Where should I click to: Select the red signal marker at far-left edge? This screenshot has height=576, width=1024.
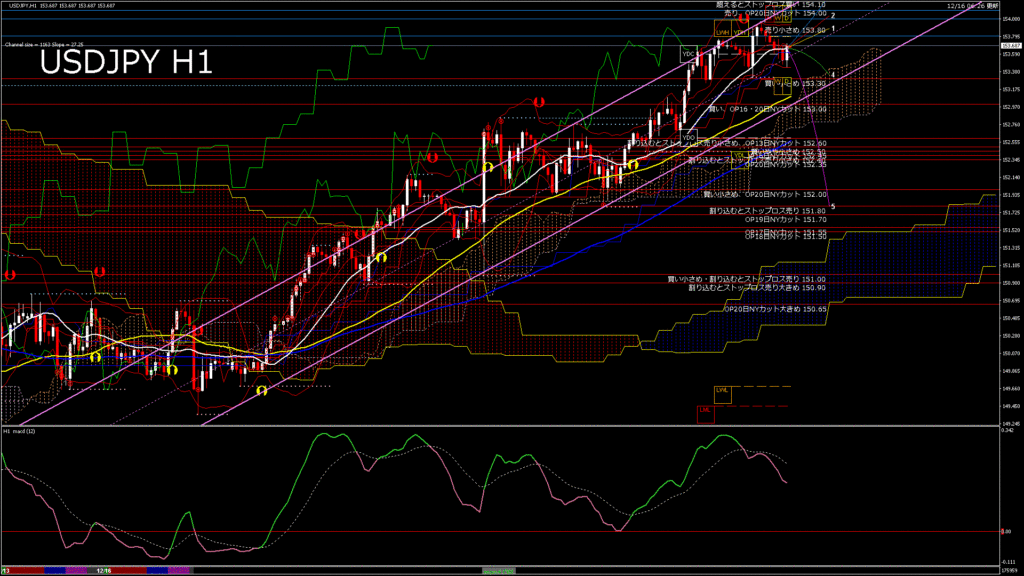tap(10, 274)
